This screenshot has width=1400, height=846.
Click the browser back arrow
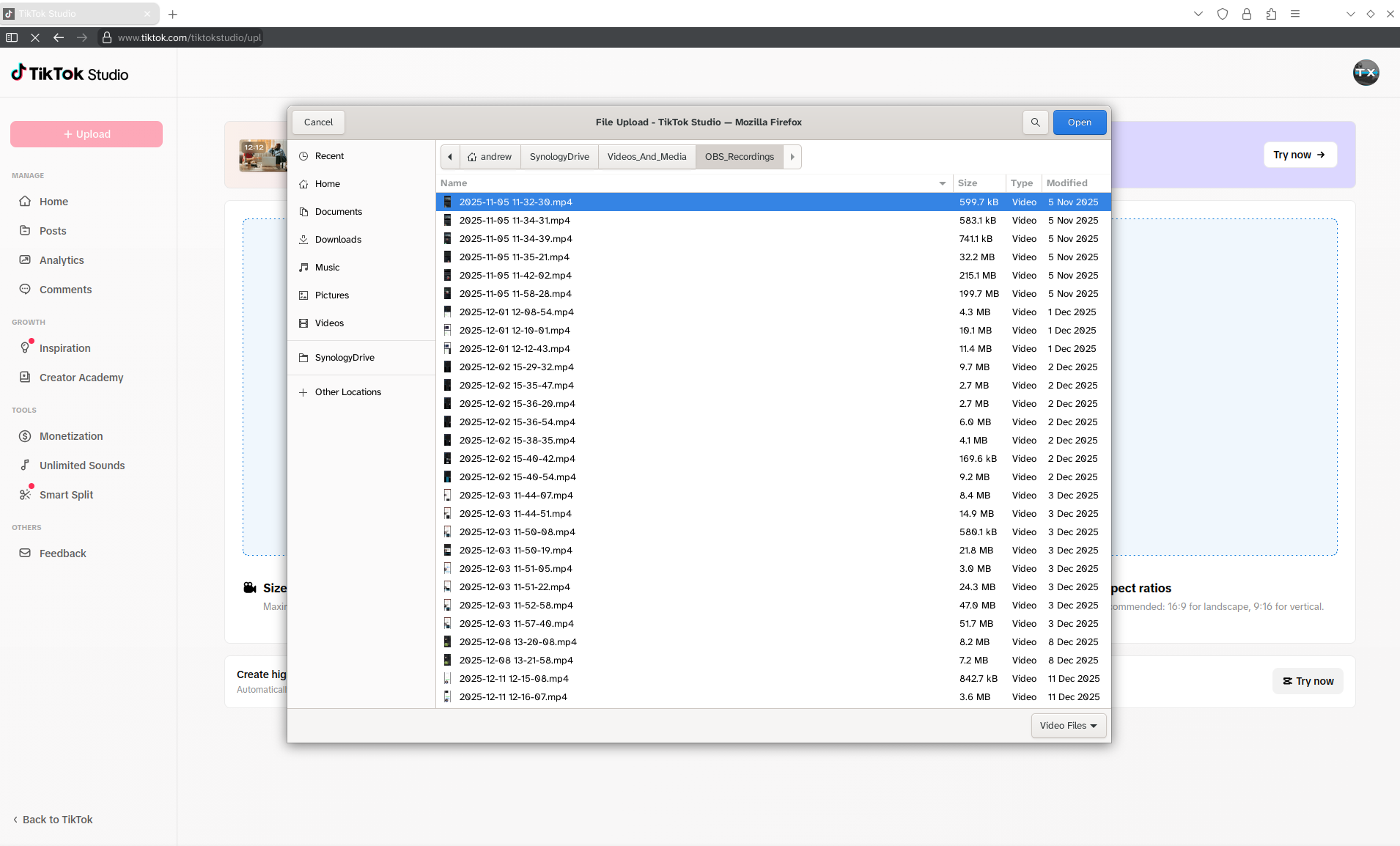point(59,37)
